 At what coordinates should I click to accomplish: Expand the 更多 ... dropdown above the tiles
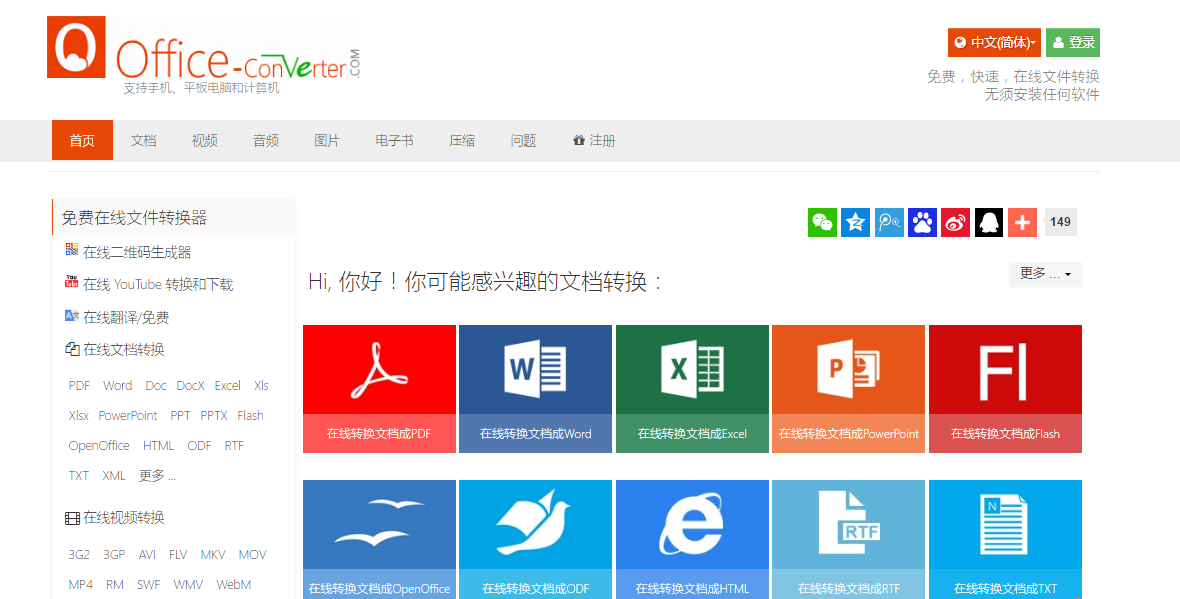tap(1045, 274)
